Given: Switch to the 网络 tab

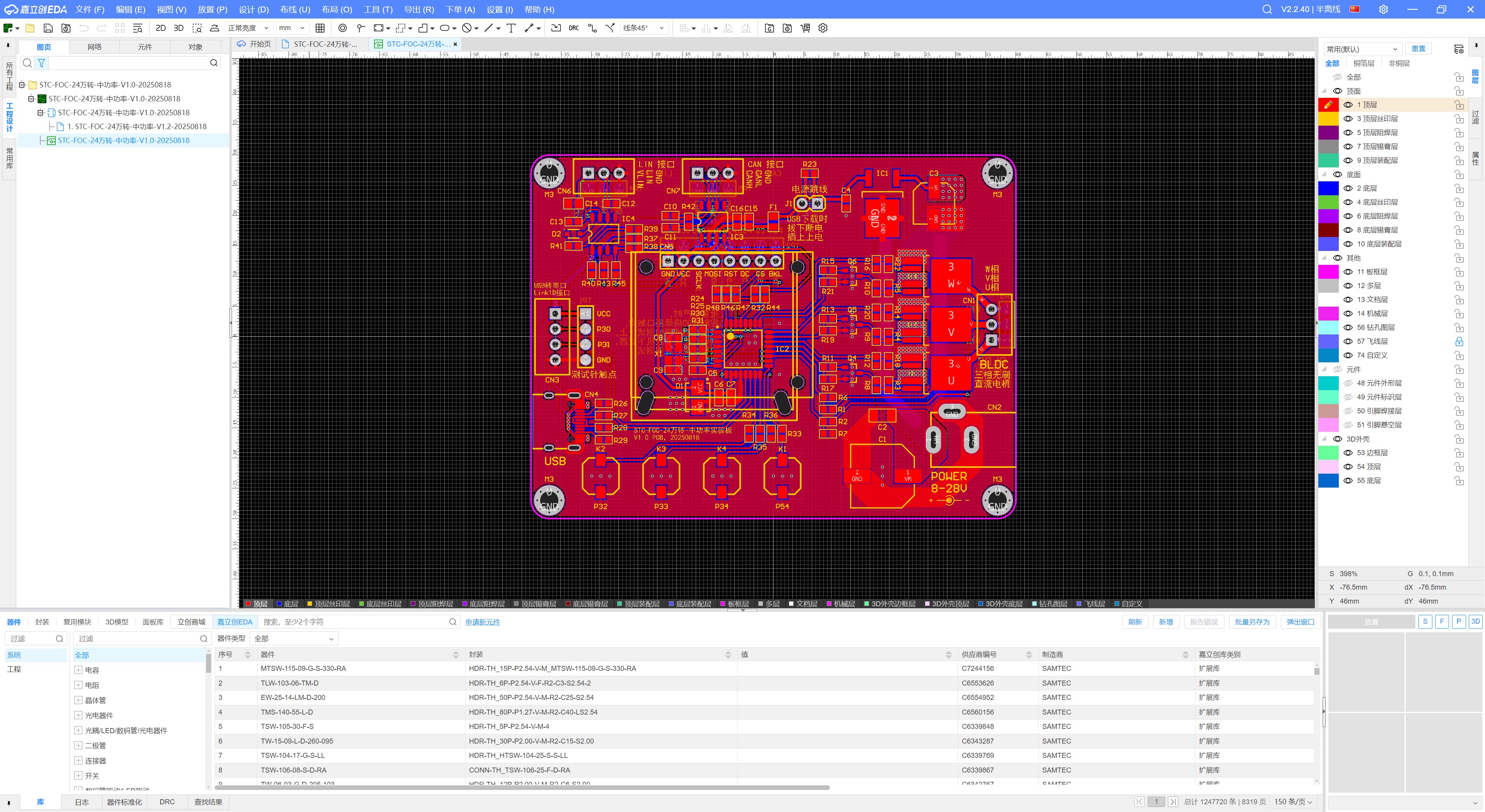Looking at the screenshot, I should click(x=94, y=47).
